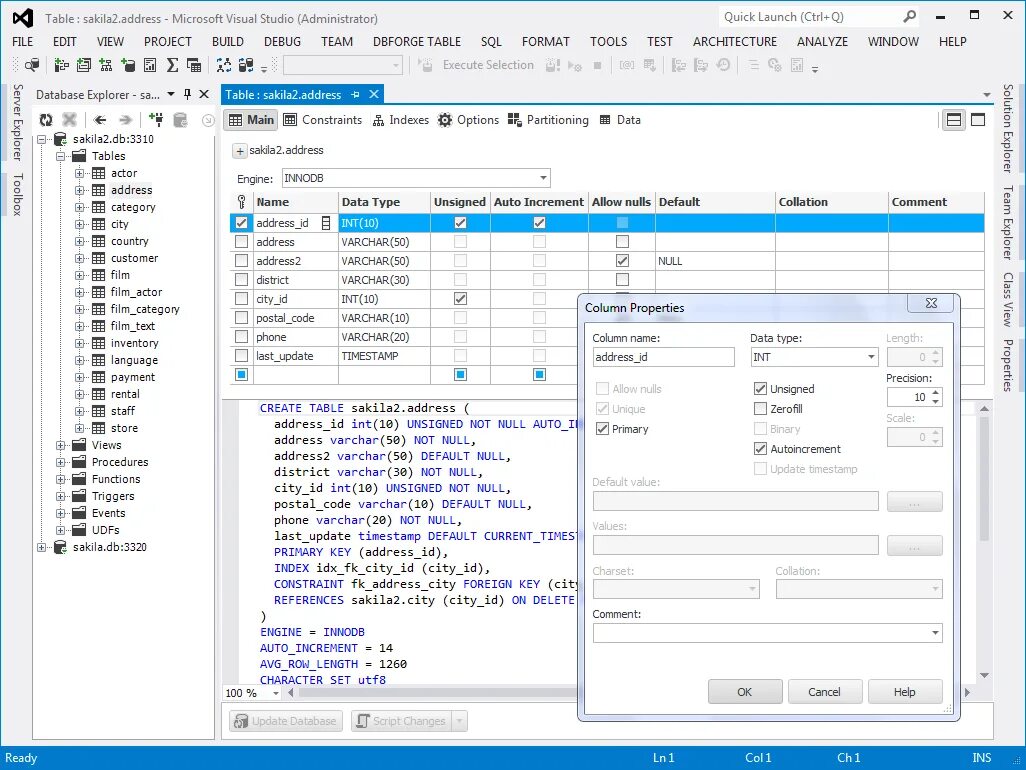This screenshot has width=1026, height=770.
Task: Switch to the Data tab
Action: tap(620, 120)
